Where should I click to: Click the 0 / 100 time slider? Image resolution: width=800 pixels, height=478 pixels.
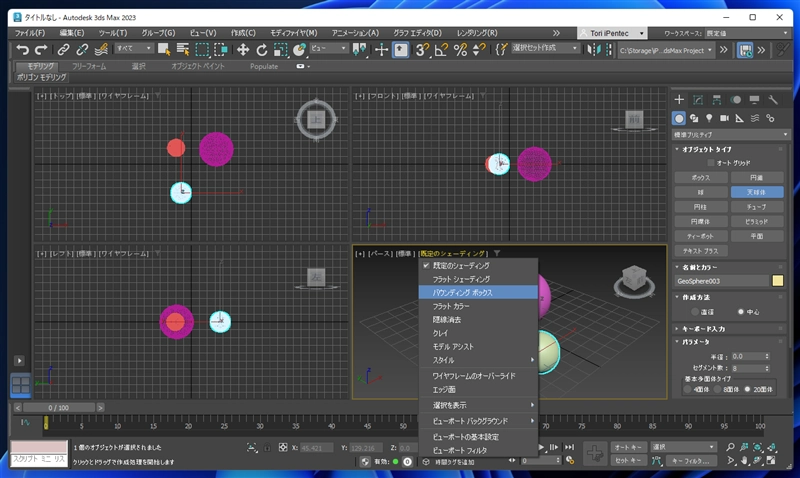coord(59,408)
